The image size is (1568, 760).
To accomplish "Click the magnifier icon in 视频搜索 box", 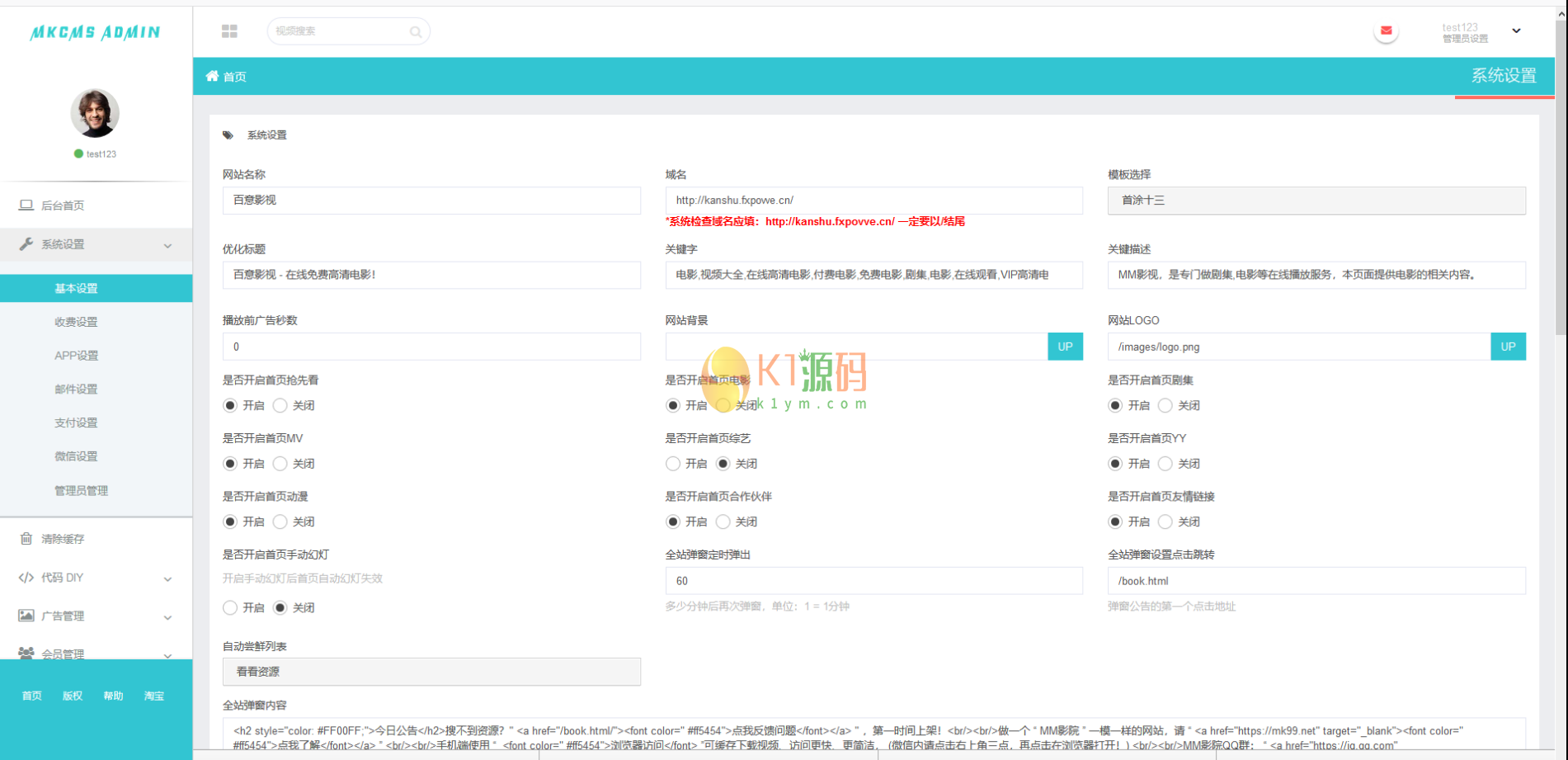I will [x=415, y=31].
